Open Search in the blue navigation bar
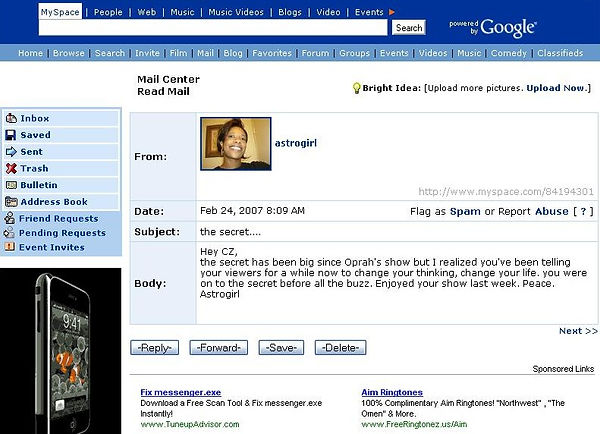Screen dimensions: 600x434 click(x=110, y=53)
